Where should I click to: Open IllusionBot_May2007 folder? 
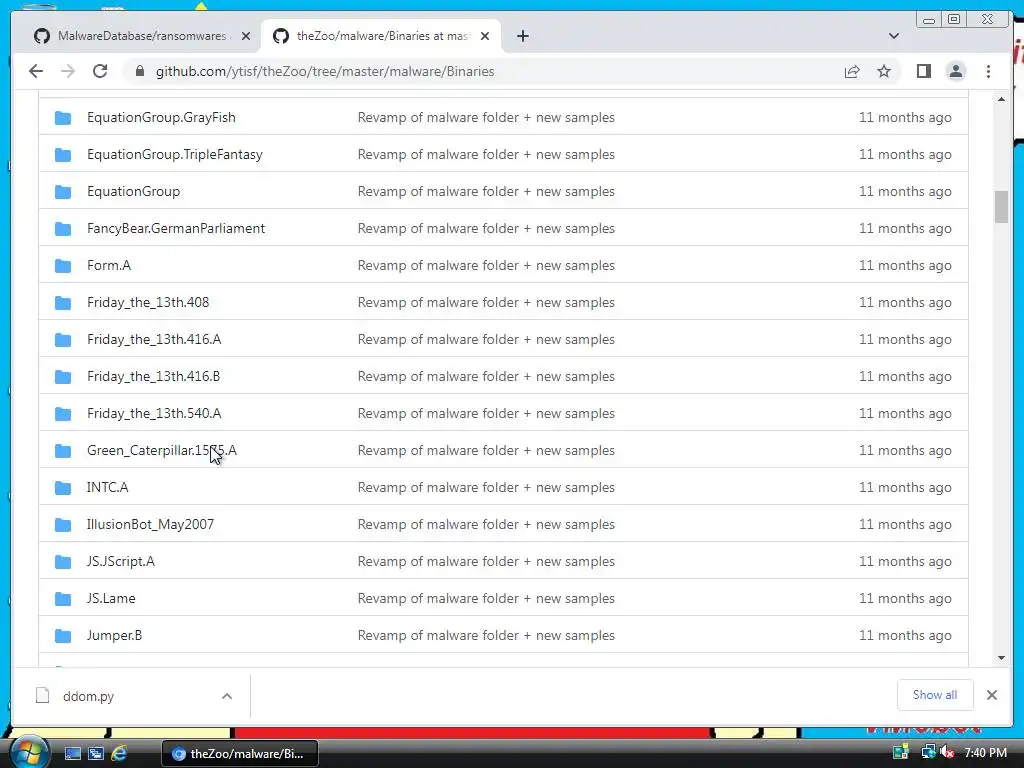150,524
